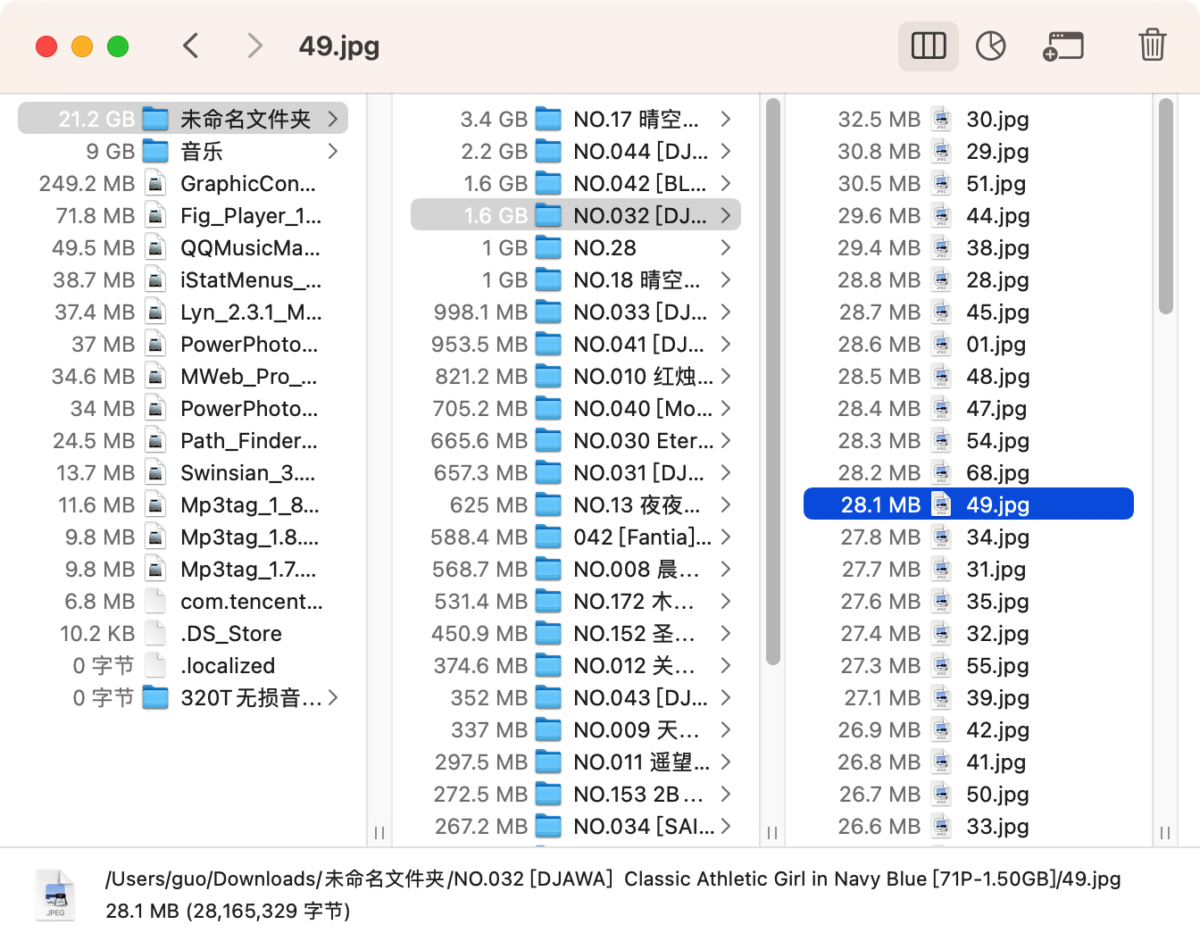
Task: Expand the NO.010 红烛 folder chevron
Action: pyautogui.click(x=726, y=376)
